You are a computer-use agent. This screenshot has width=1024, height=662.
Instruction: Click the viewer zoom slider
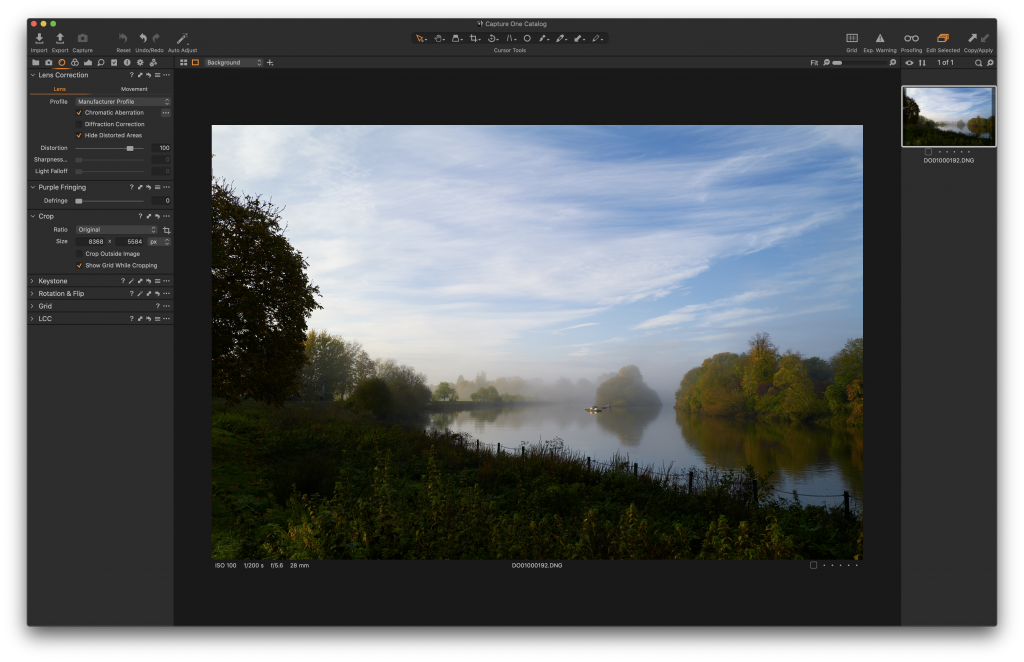tap(860, 63)
